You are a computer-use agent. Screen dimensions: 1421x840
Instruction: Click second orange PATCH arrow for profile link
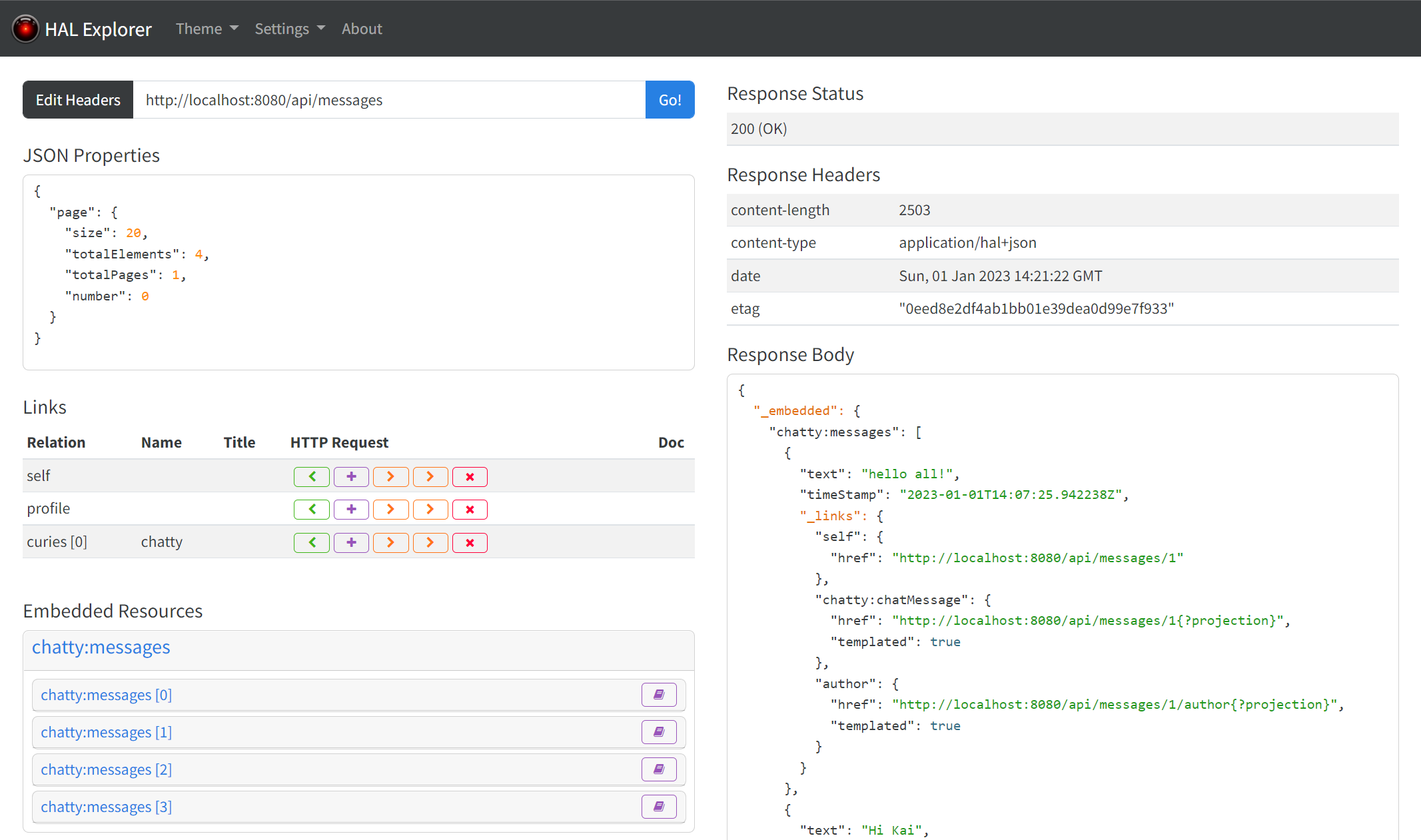pos(430,510)
